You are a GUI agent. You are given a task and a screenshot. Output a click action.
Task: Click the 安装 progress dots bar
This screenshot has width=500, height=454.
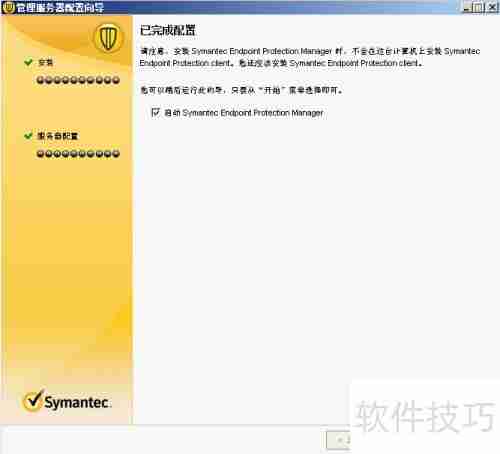click(78, 80)
